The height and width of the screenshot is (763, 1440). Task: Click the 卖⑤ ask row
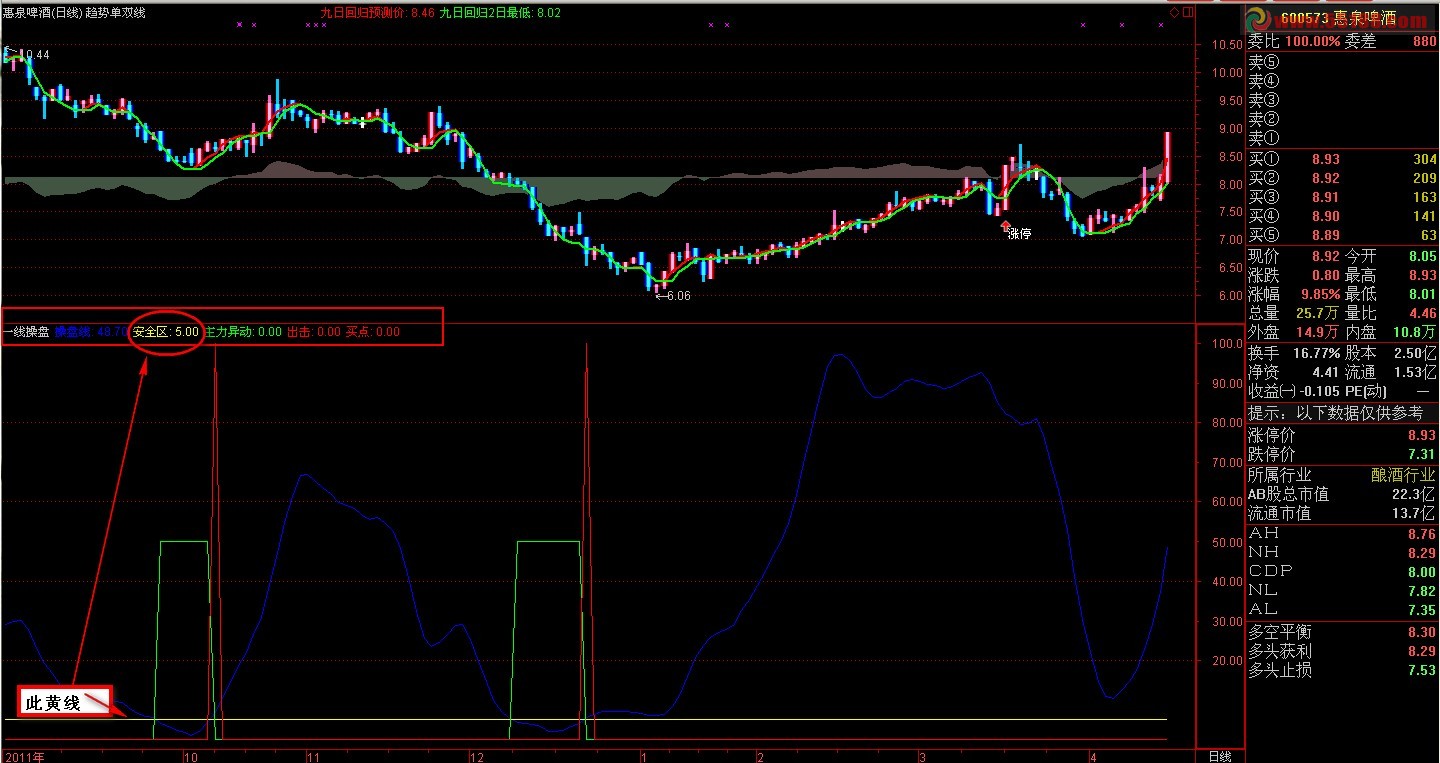click(1342, 62)
